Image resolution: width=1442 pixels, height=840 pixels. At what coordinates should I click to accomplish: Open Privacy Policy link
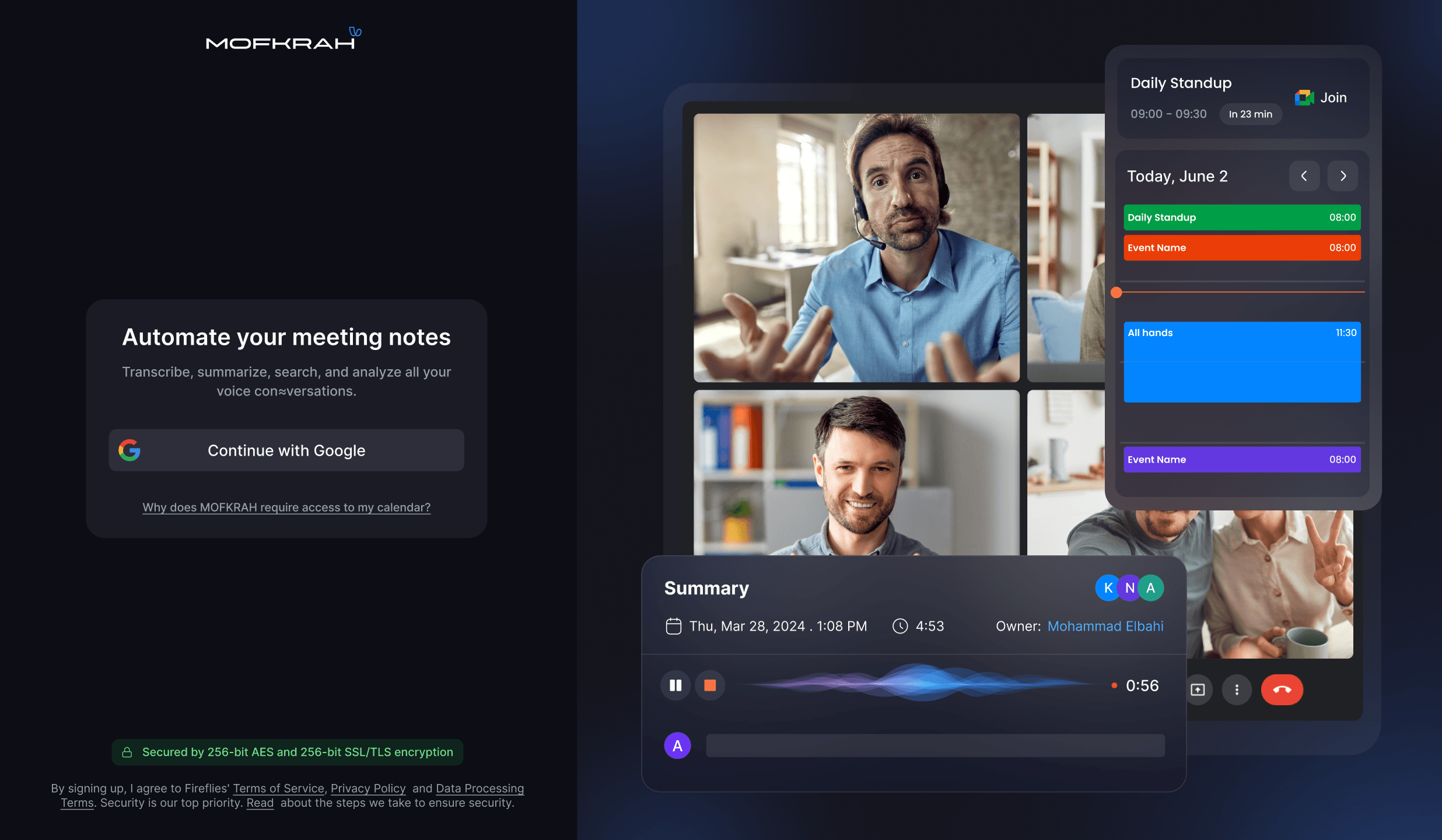click(x=368, y=788)
